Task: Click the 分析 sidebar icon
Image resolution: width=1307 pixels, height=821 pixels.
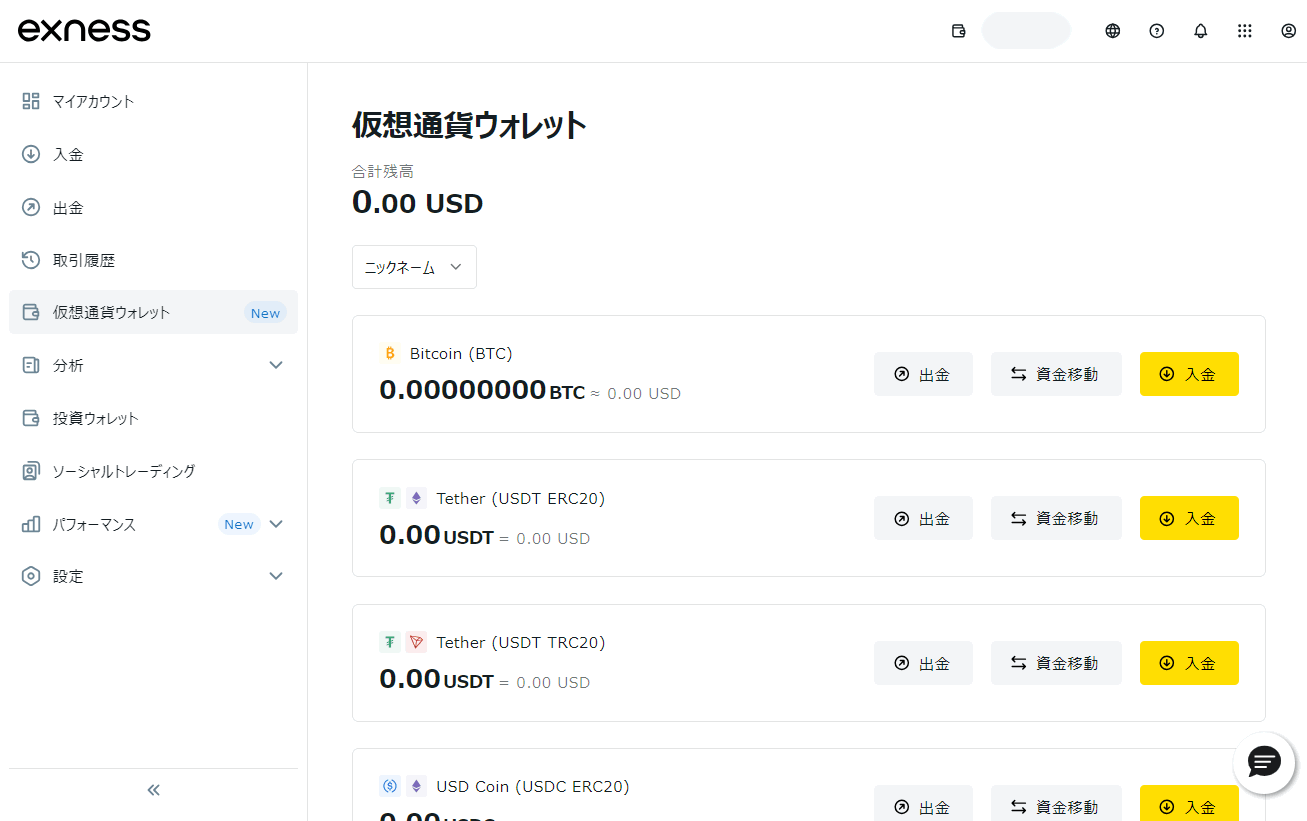Action: point(31,365)
